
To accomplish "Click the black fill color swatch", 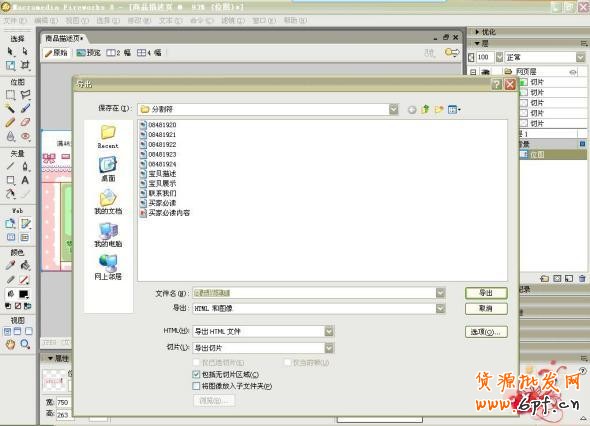I will 24,294.
